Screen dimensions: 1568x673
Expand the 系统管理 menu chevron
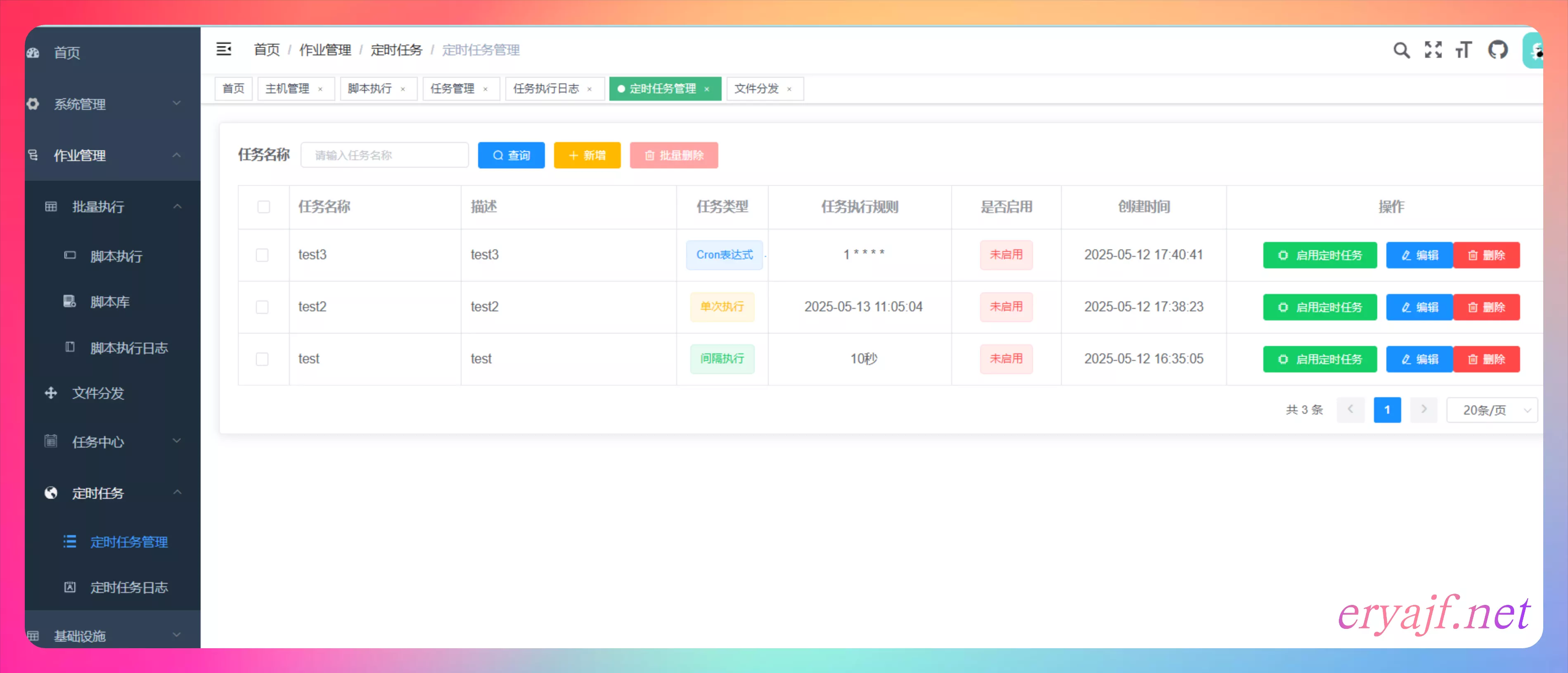tap(177, 104)
